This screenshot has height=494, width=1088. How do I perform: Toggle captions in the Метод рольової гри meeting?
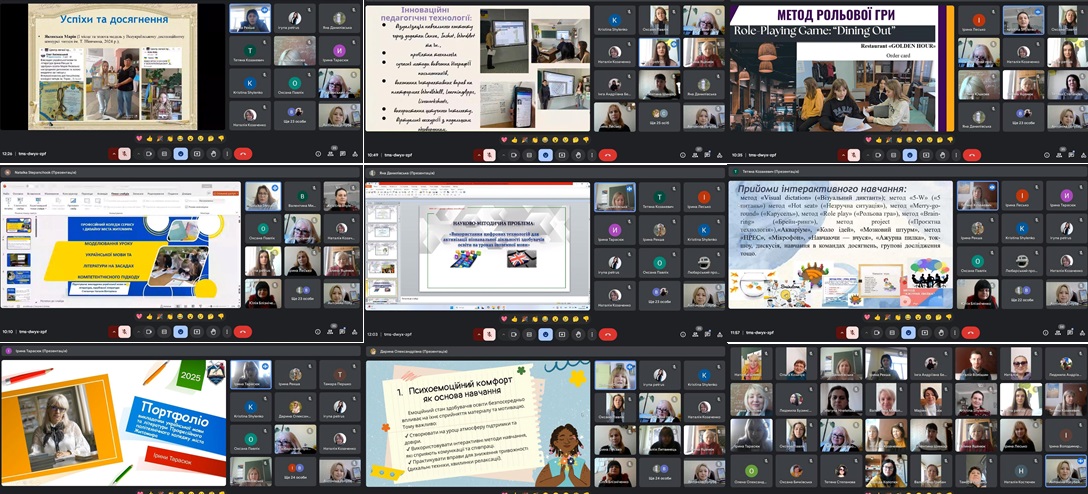pyautogui.click(x=891, y=155)
